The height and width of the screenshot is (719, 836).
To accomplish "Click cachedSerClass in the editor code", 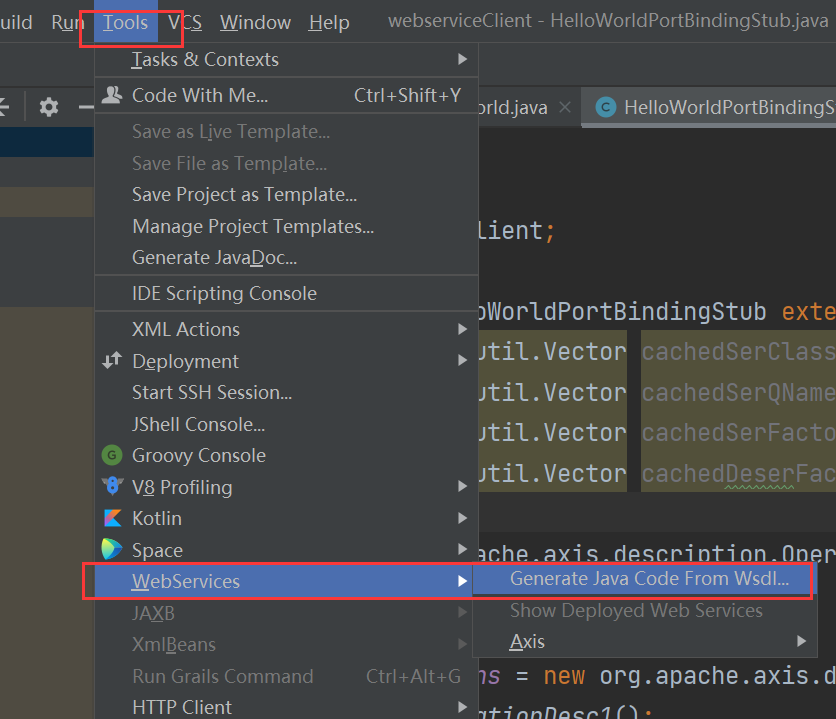I will (738, 352).
